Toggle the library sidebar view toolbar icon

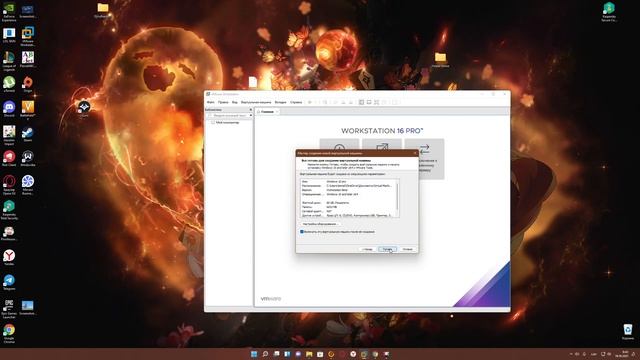(361, 102)
